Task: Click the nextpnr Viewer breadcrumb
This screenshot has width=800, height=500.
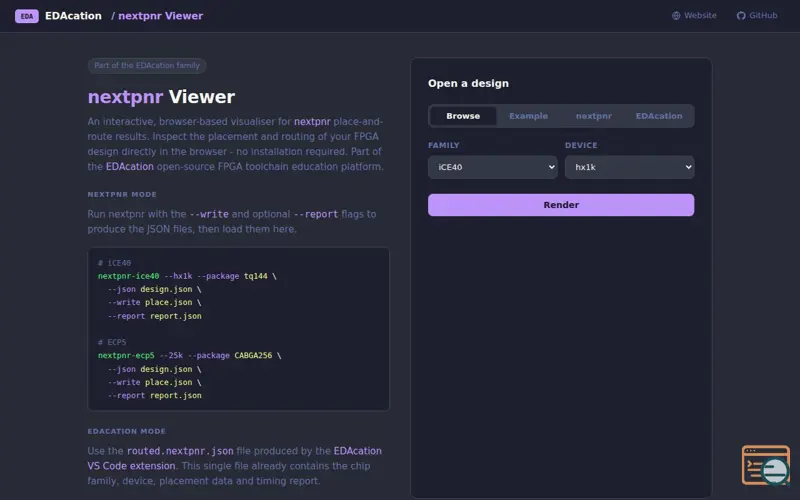Action: point(160,16)
